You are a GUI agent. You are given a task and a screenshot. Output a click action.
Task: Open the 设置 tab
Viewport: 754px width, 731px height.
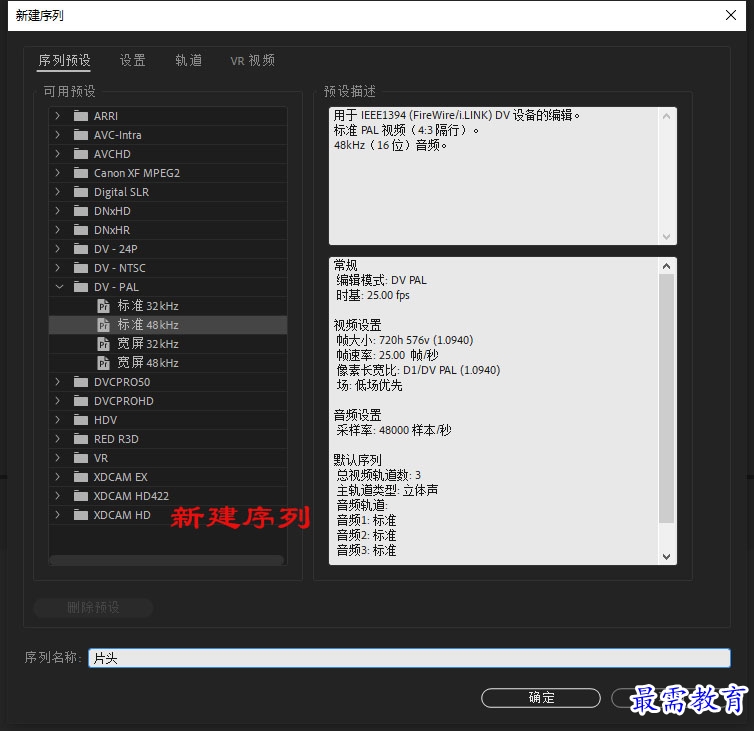pyautogui.click(x=133, y=61)
